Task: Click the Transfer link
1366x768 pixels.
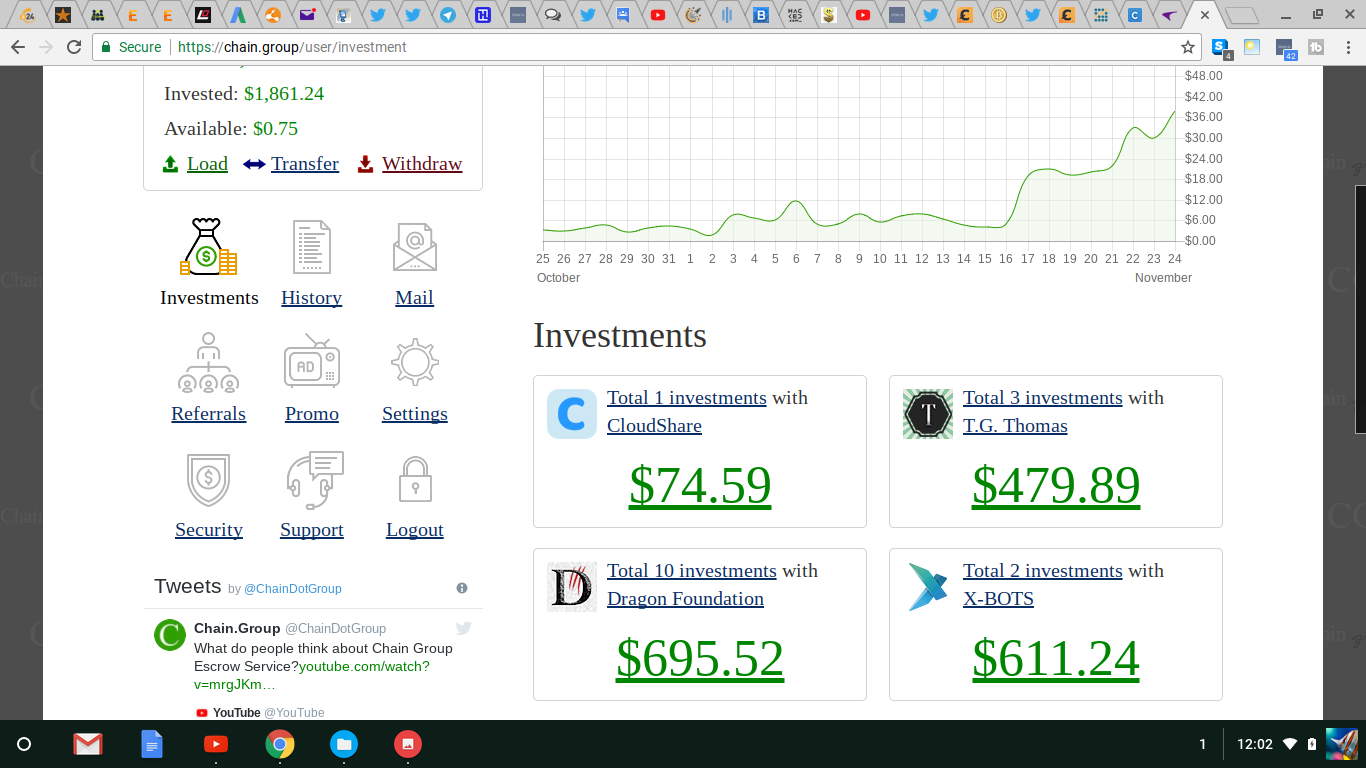Action: tap(305, 164)
